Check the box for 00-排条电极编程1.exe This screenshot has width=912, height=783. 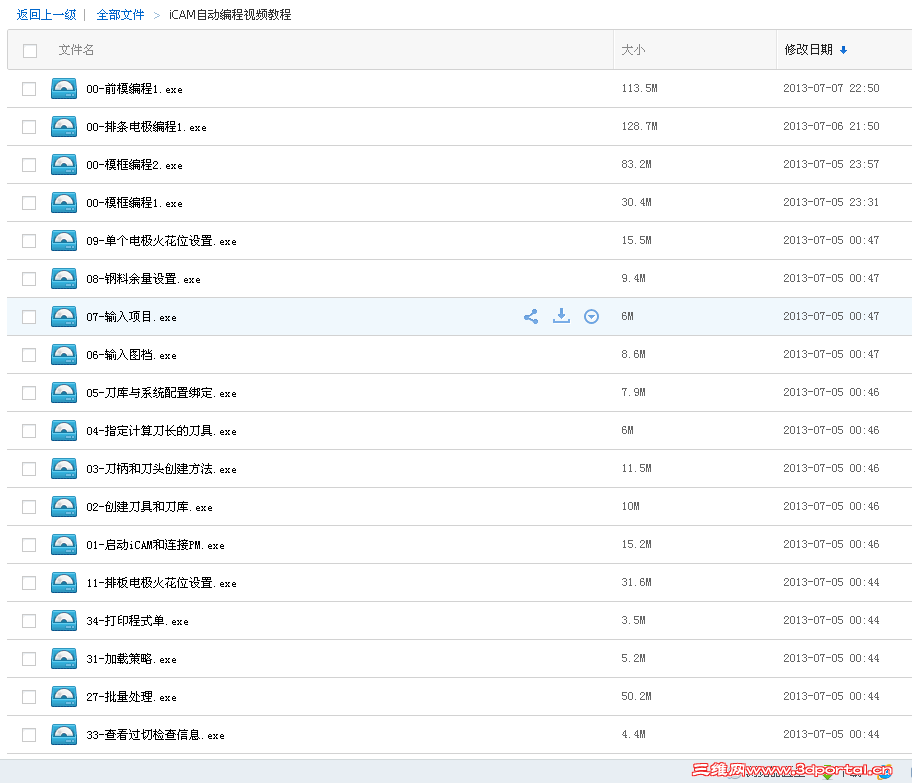tap(29, 127)
